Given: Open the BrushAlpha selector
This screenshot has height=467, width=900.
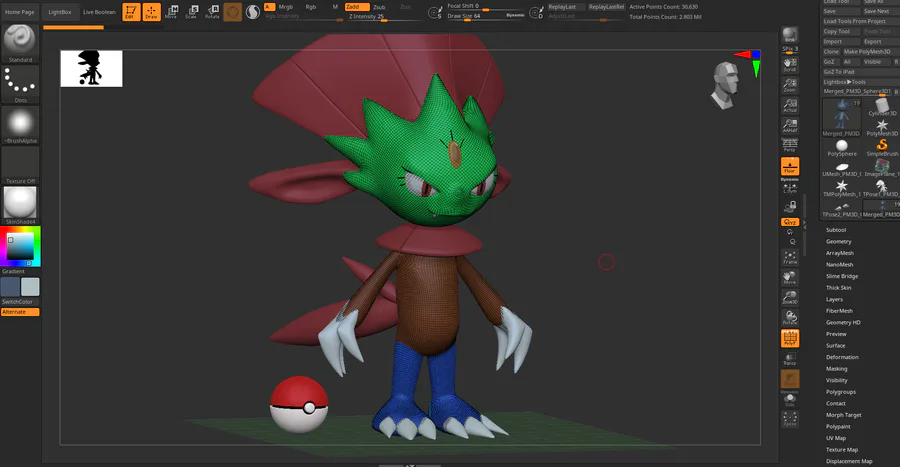Looking at the screenshot, I should 20,124.
